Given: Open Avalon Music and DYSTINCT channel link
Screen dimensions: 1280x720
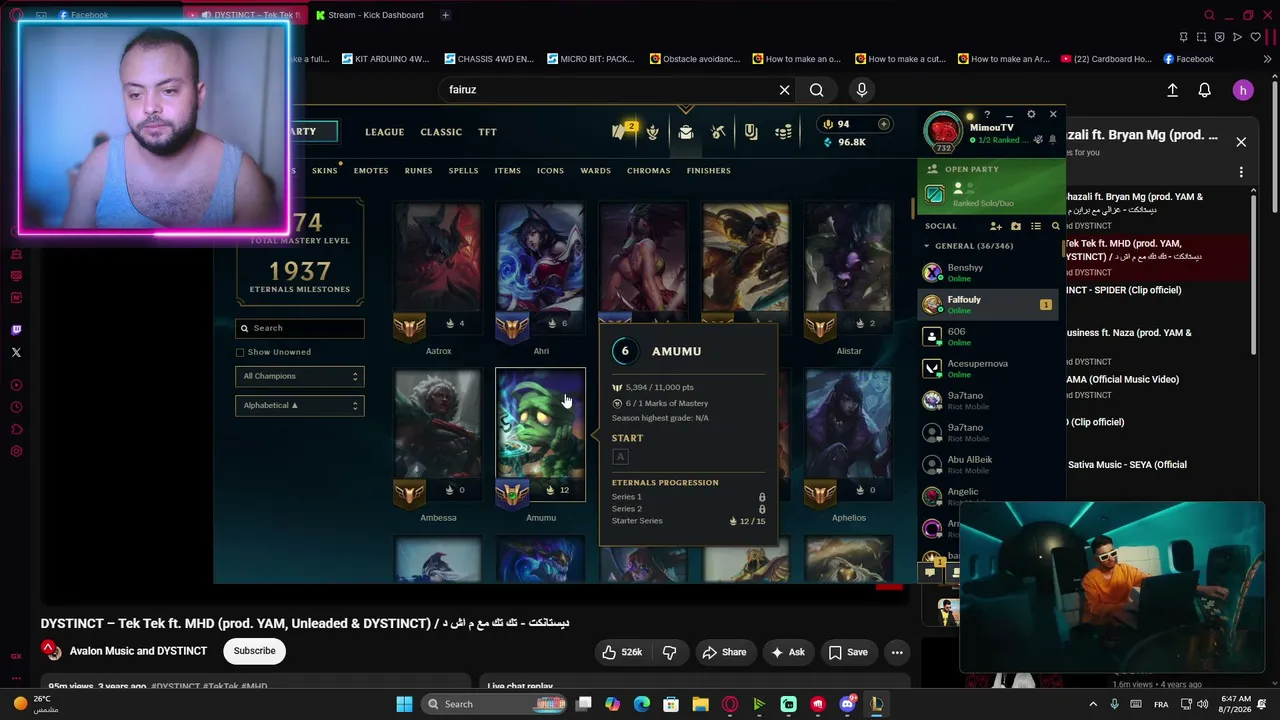Looking at the screenshot, I should tap(138, 651).
